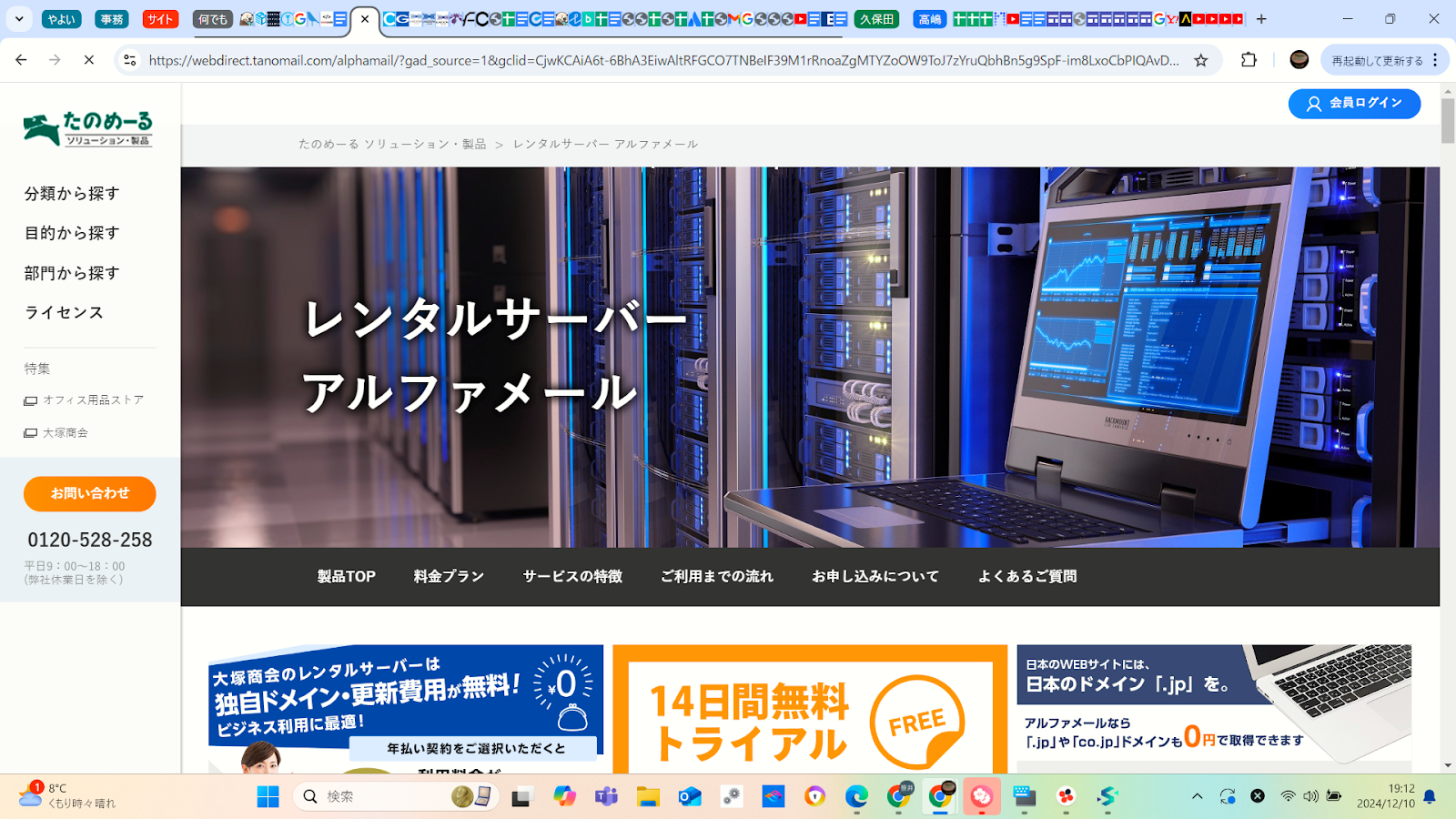Open the Chrome three-dot menu
This screenshot has width=1456, height=819.
pos(1435,60)
